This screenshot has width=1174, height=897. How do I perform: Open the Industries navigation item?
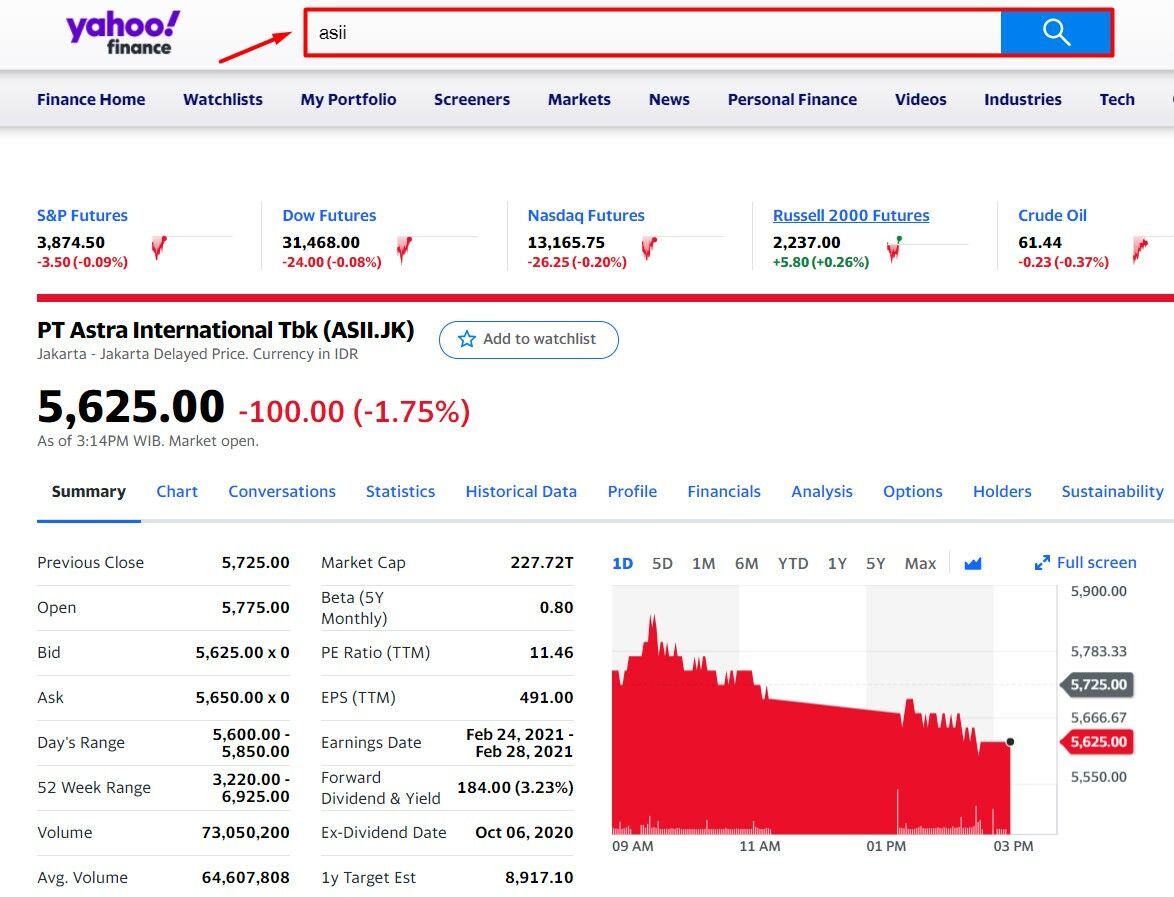point(1023,100)
